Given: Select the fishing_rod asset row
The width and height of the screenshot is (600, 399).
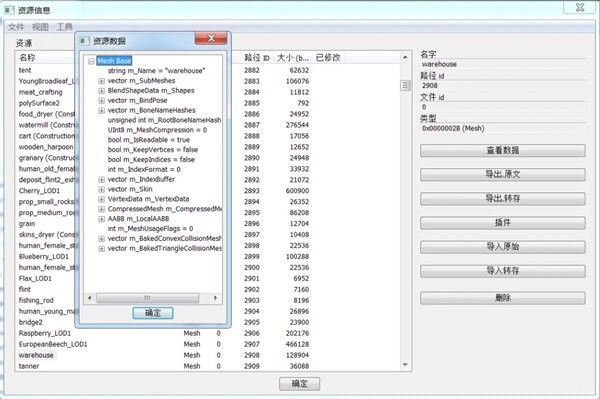Looking at the screenshot, I should click(36, 301).
